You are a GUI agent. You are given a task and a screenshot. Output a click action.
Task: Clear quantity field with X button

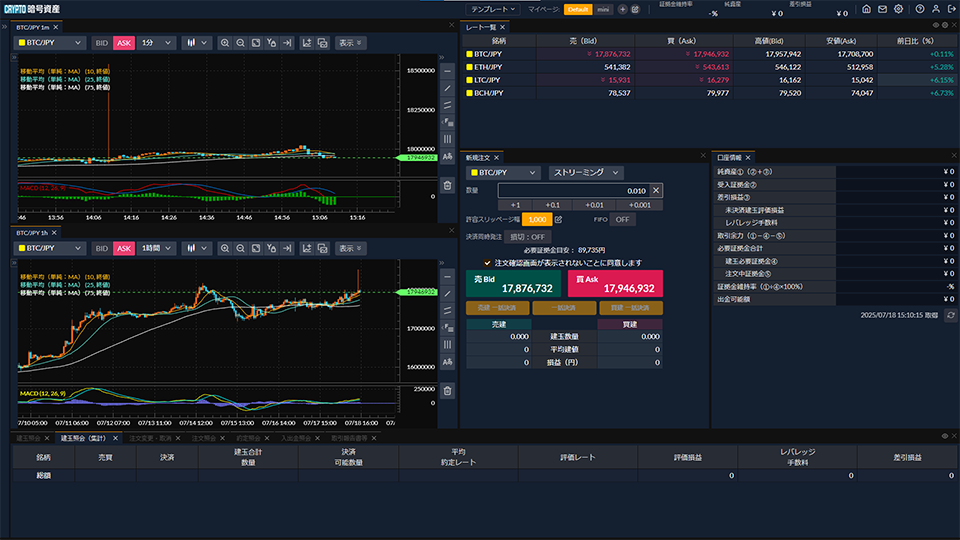point(656,190)
